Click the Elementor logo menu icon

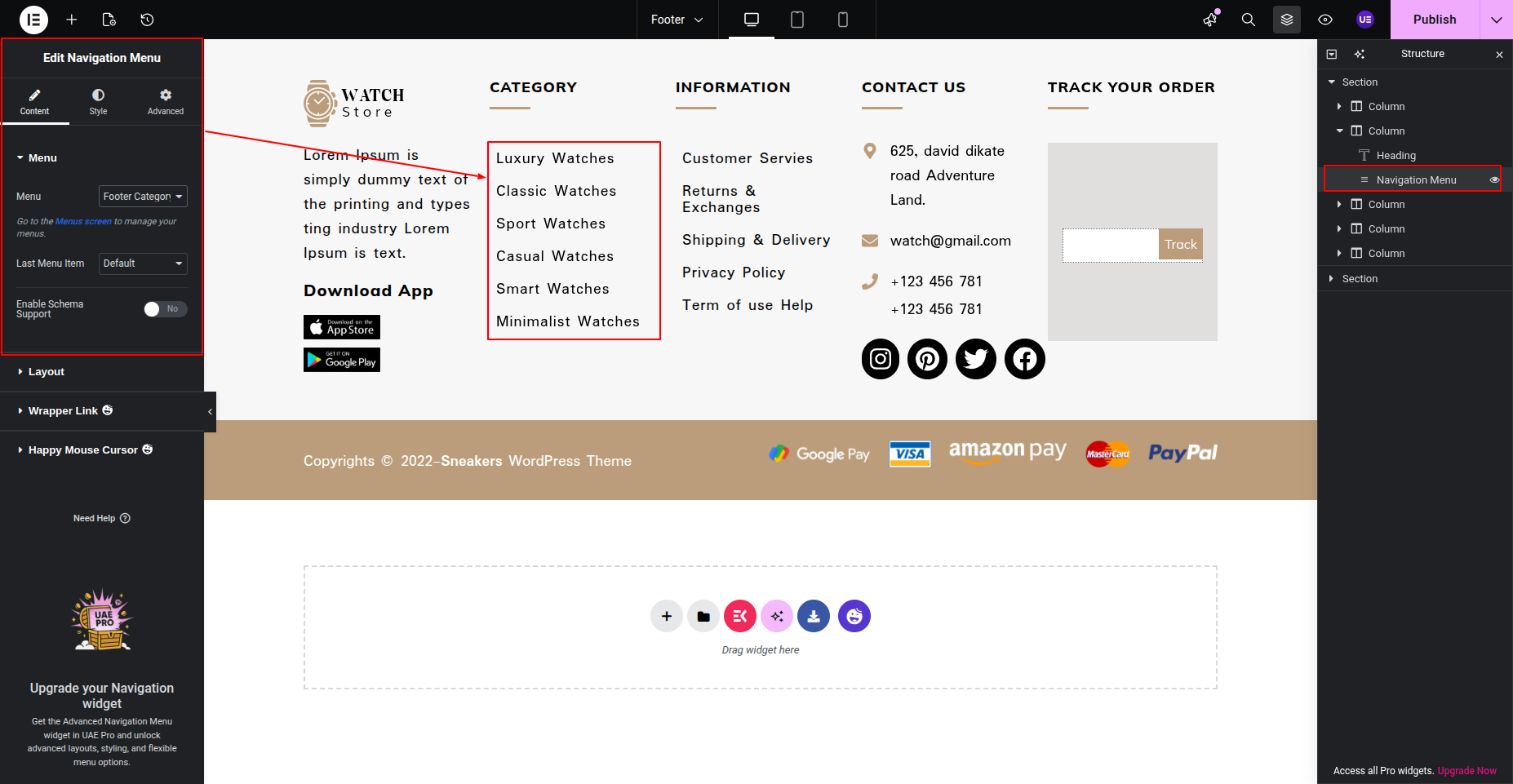pos(33,20)
